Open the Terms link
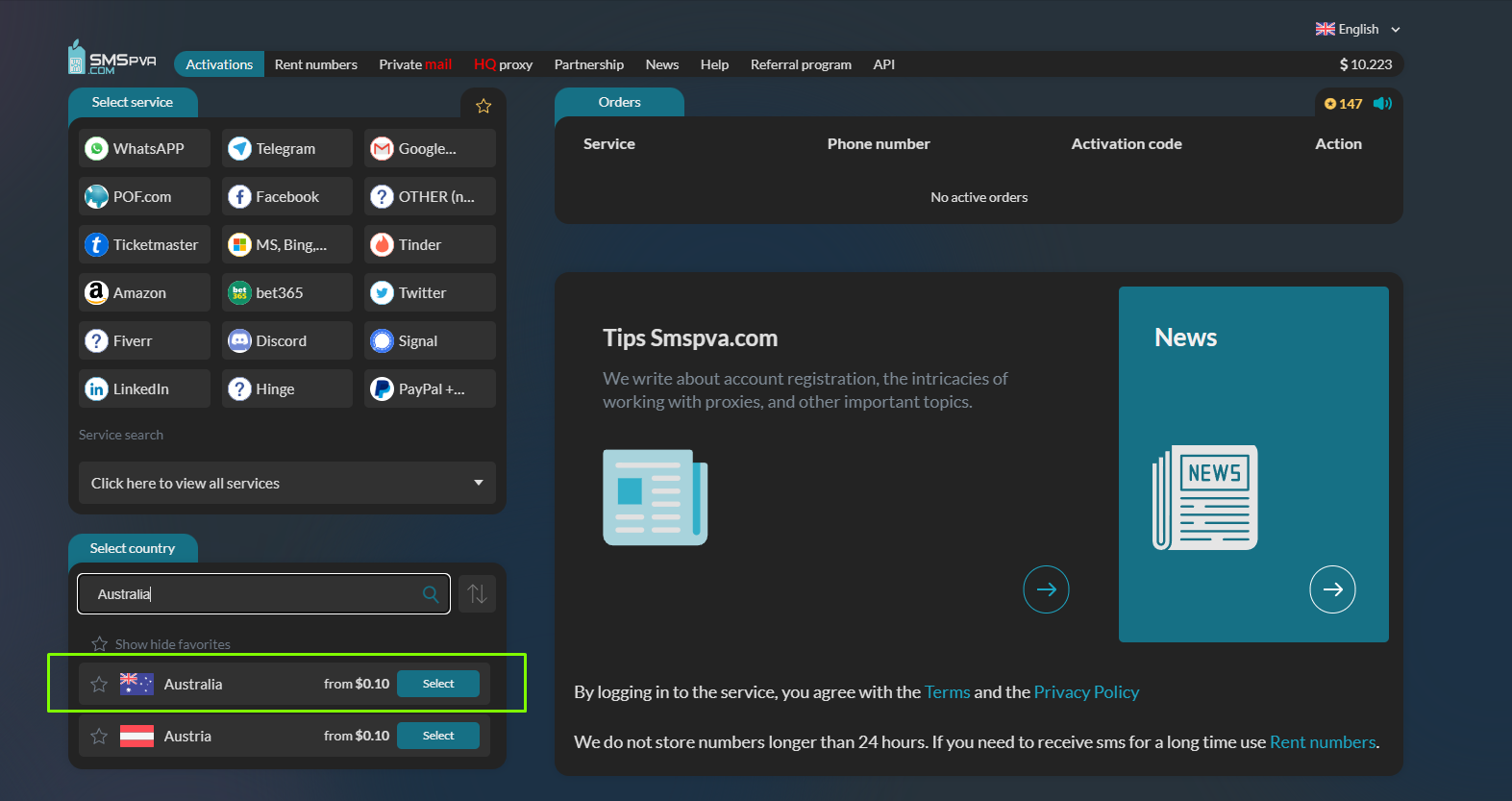1512x801 pixels. click(948, 692)
